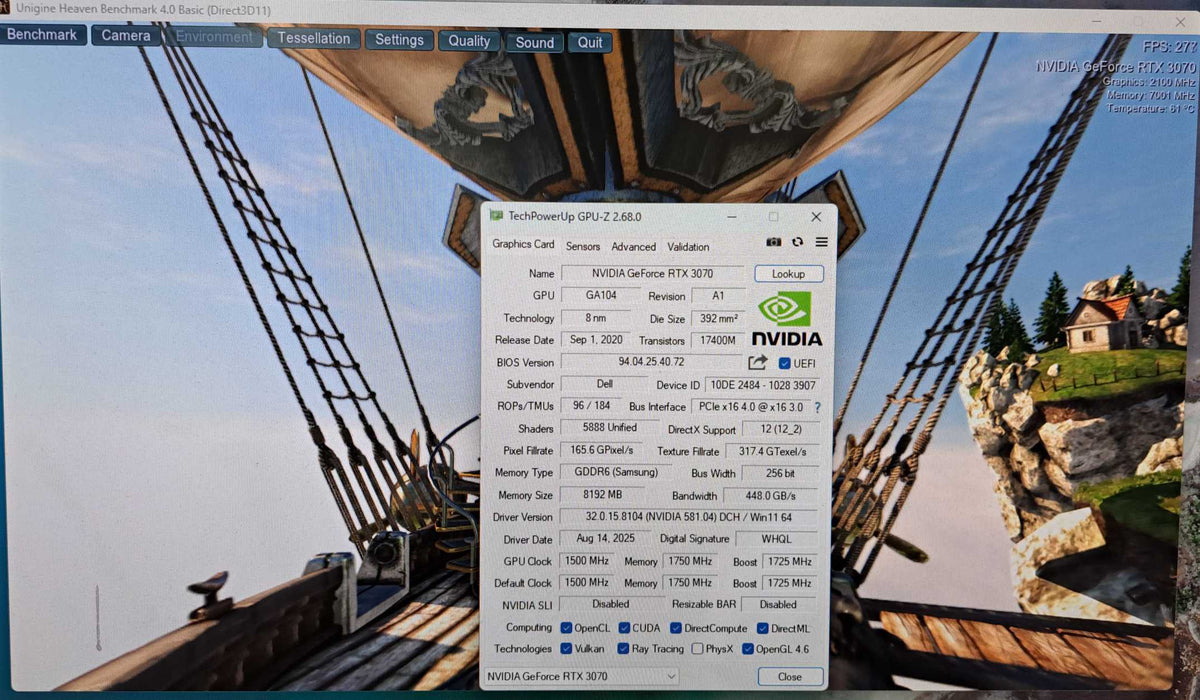Click GPU-Z app icon in title bar
Viewport: 1200px width, 700px height.
click(496, 215)
